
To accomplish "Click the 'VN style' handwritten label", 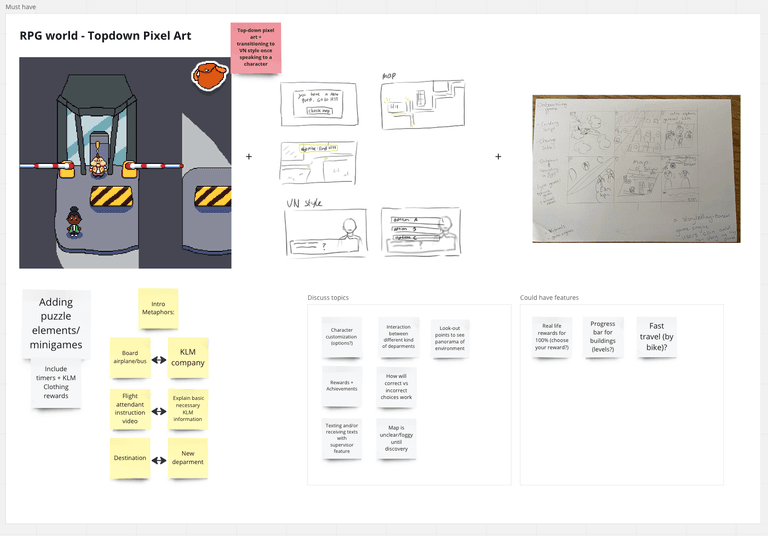I will tap(304, 202).
